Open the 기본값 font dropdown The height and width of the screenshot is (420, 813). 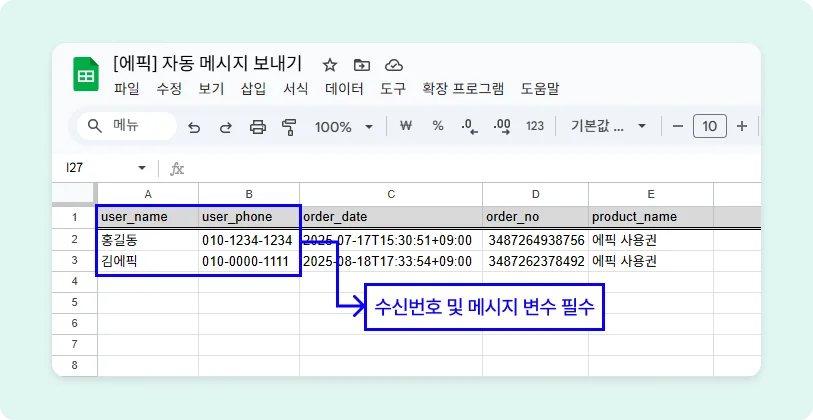pos(608,126)
